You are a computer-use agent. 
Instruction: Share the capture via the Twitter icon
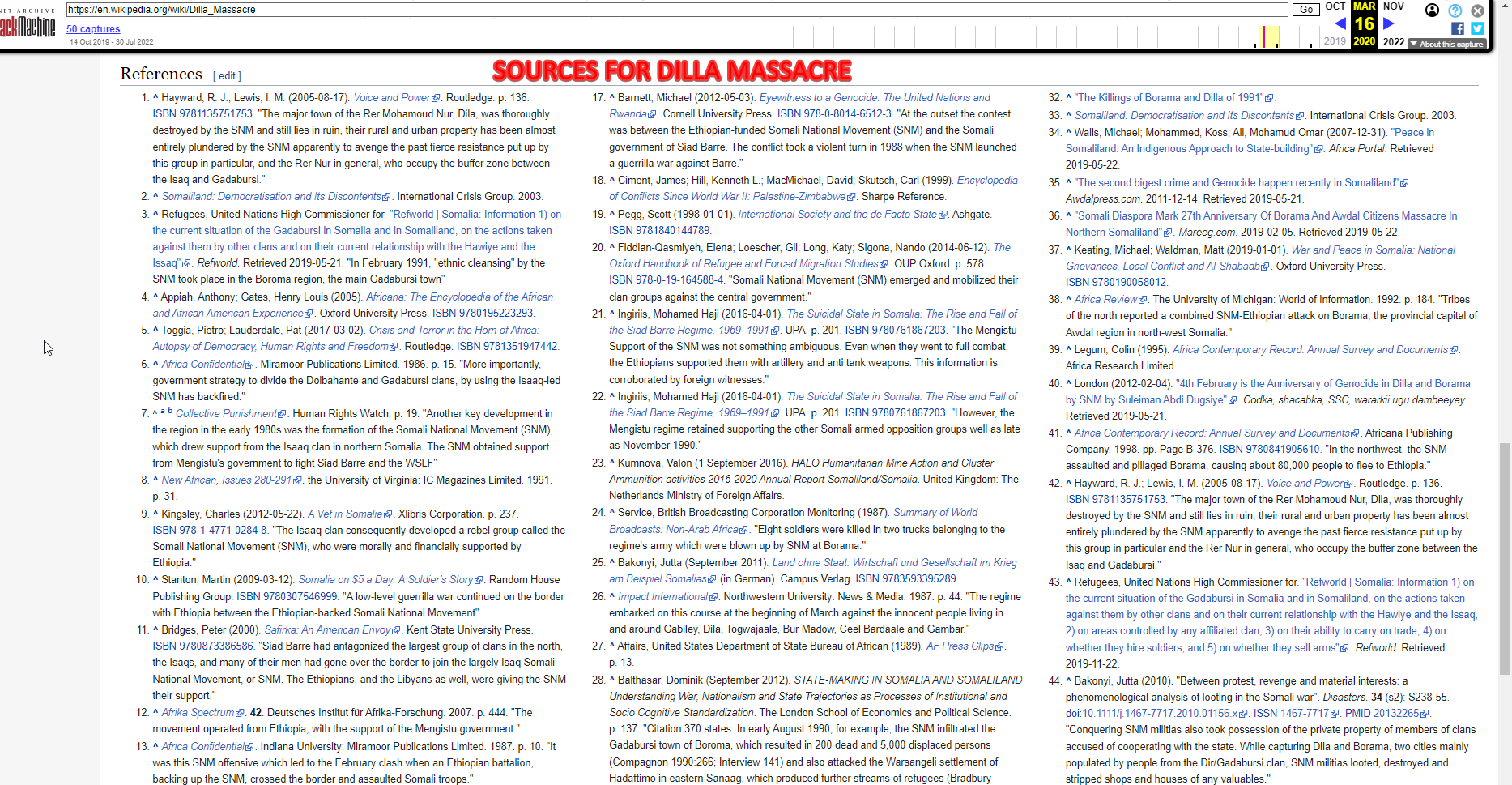1477,28
